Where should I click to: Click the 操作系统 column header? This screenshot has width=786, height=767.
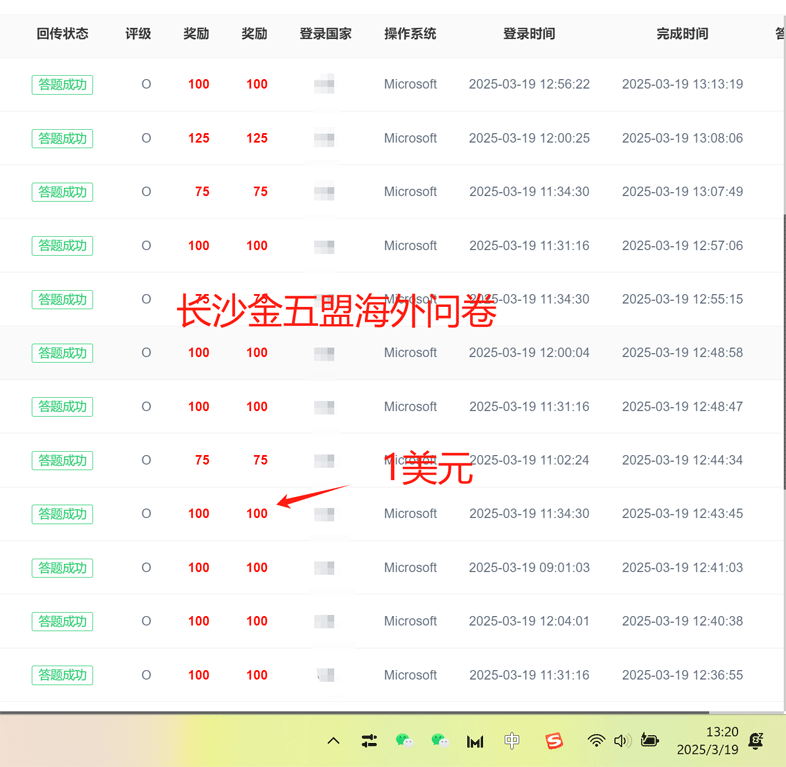(410, 34)
